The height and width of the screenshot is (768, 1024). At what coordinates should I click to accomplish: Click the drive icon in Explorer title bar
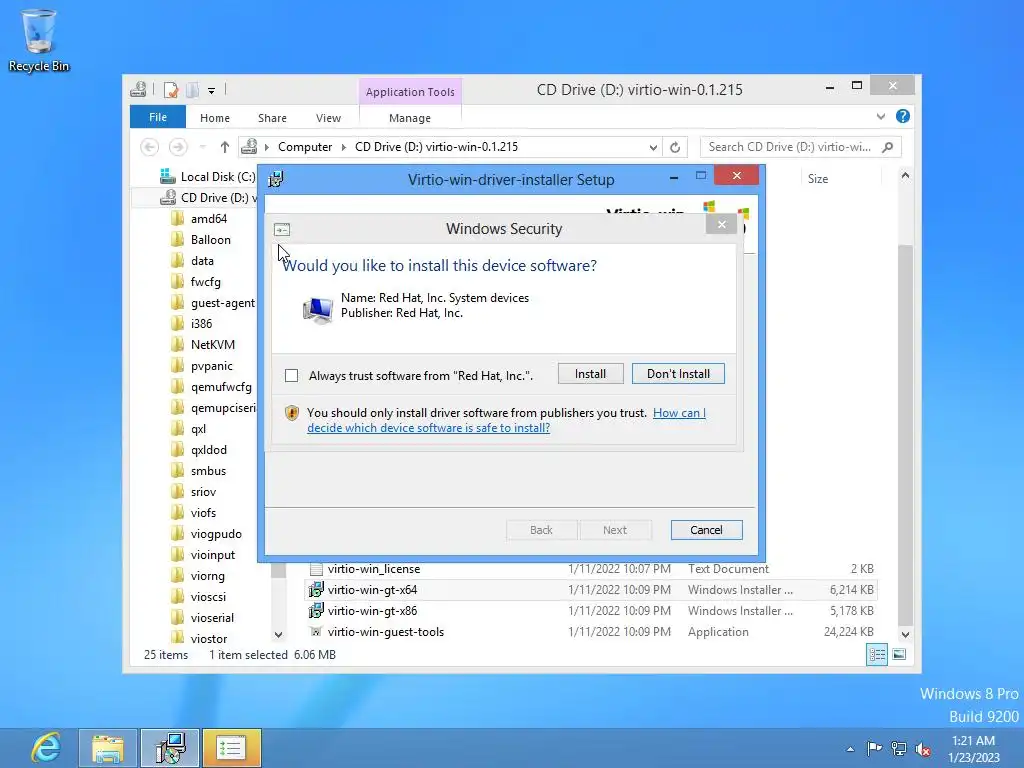pos(138,89)
